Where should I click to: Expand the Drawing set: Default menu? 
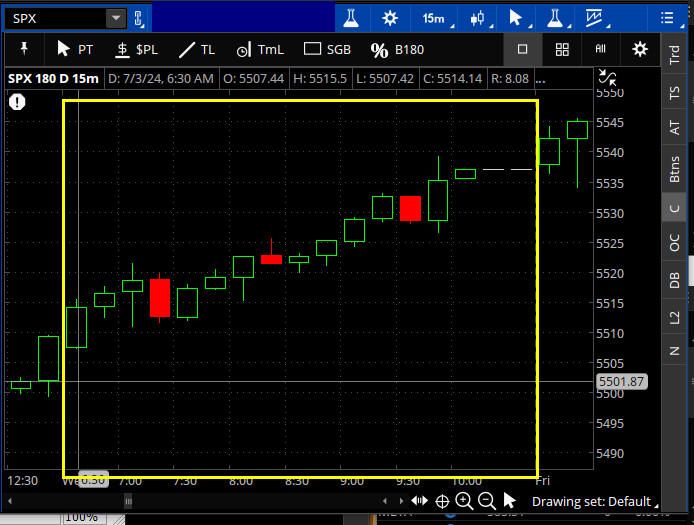595,502
